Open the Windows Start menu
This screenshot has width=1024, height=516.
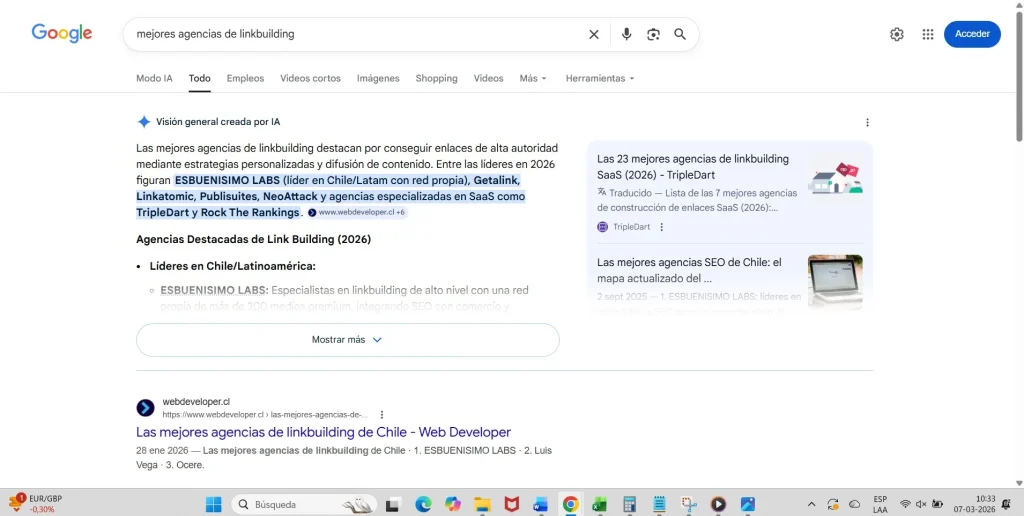[x=214, y=504]
